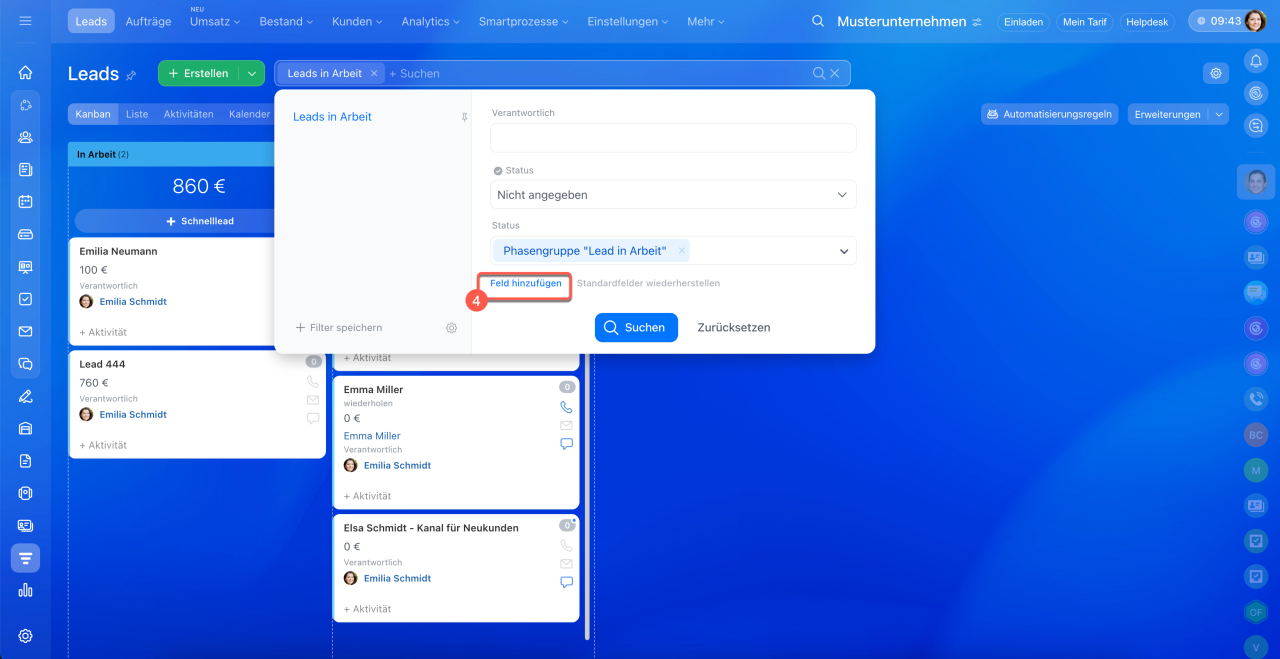Open Helpdesk

pos(1147,21)
